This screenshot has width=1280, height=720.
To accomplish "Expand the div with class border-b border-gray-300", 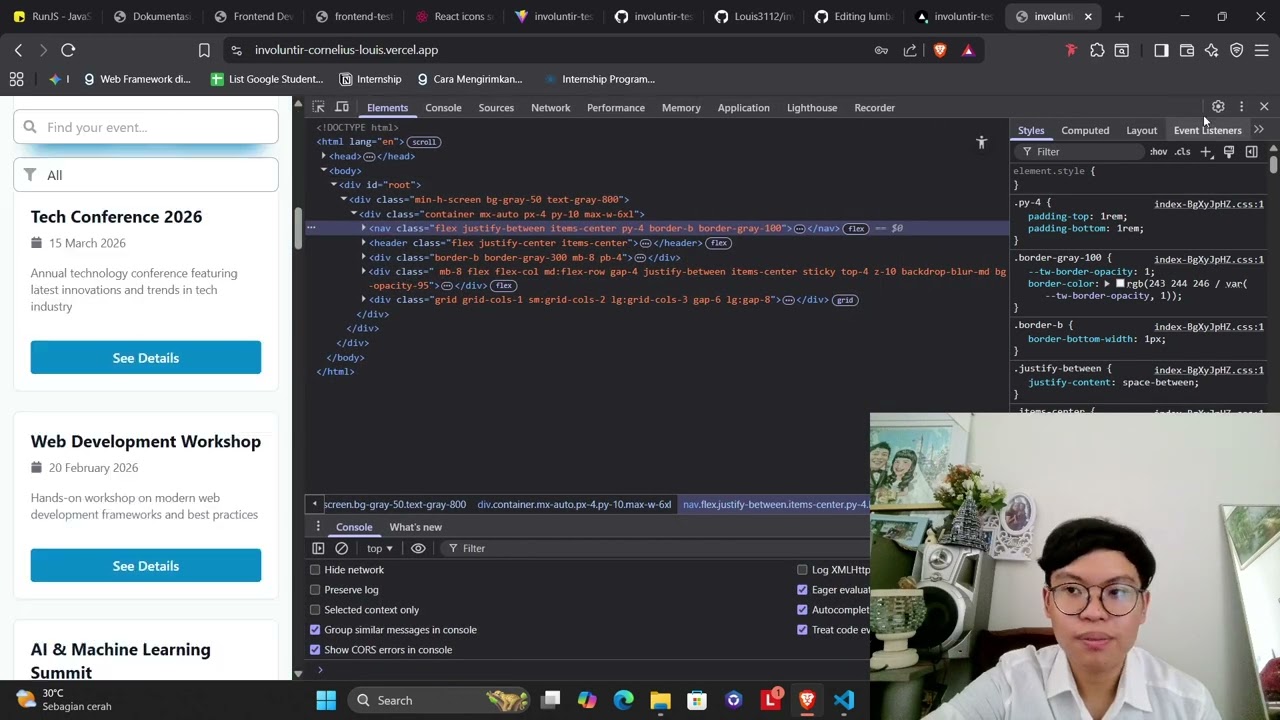I will 364,257.
